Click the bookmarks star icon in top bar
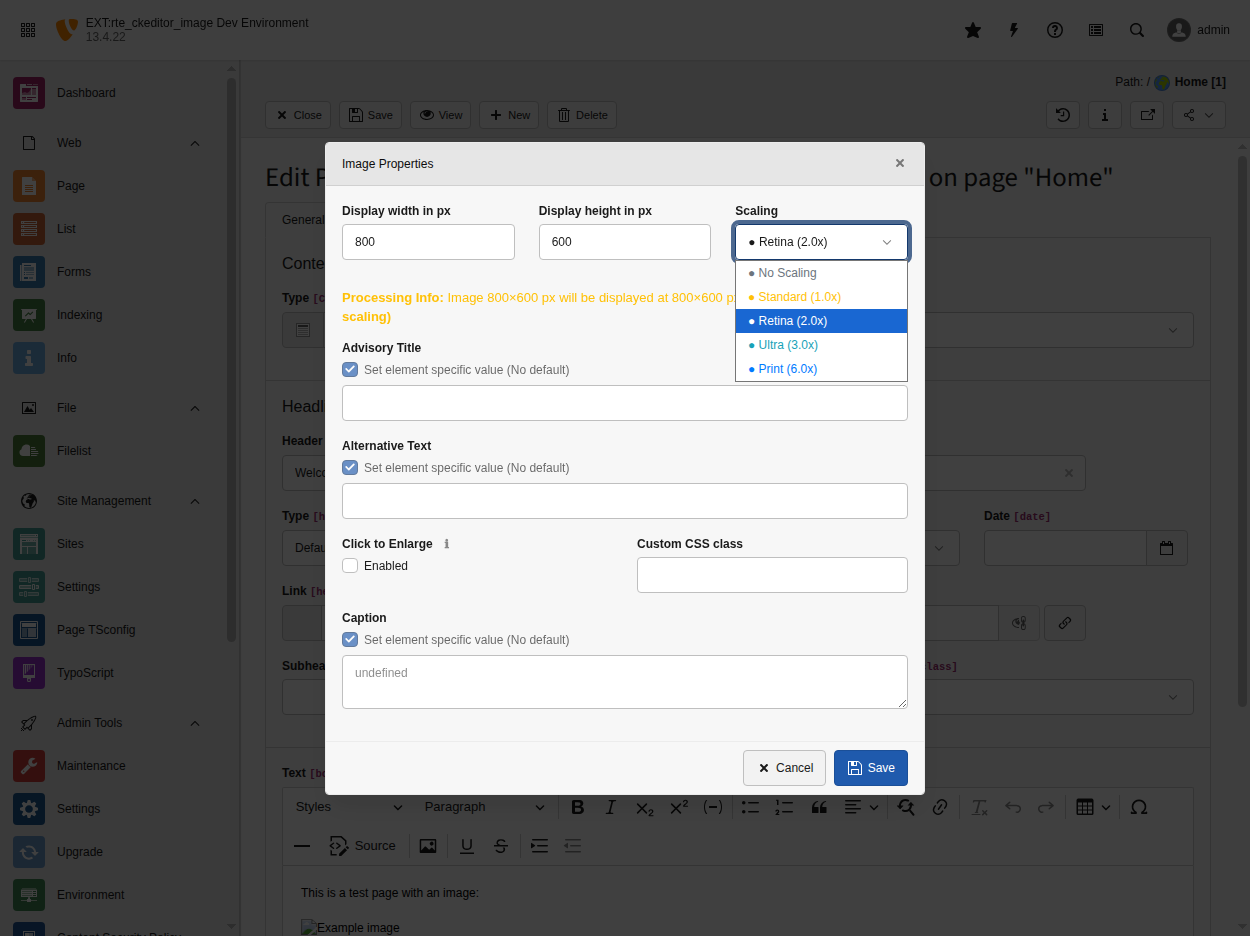The height and width of the screenshot is (936, 1250). click(972, 30)
